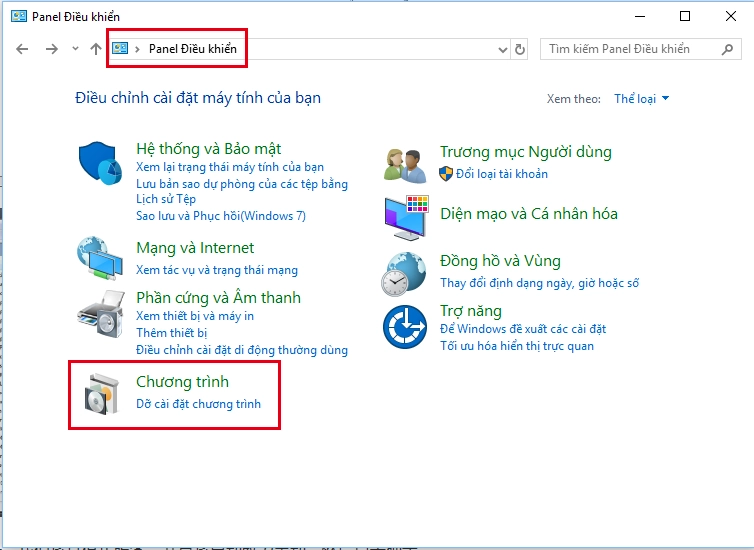The image size is (754, 550).
Task: Open the Xem theo Thể loại dropdown
Action: [x=641, y=99]
